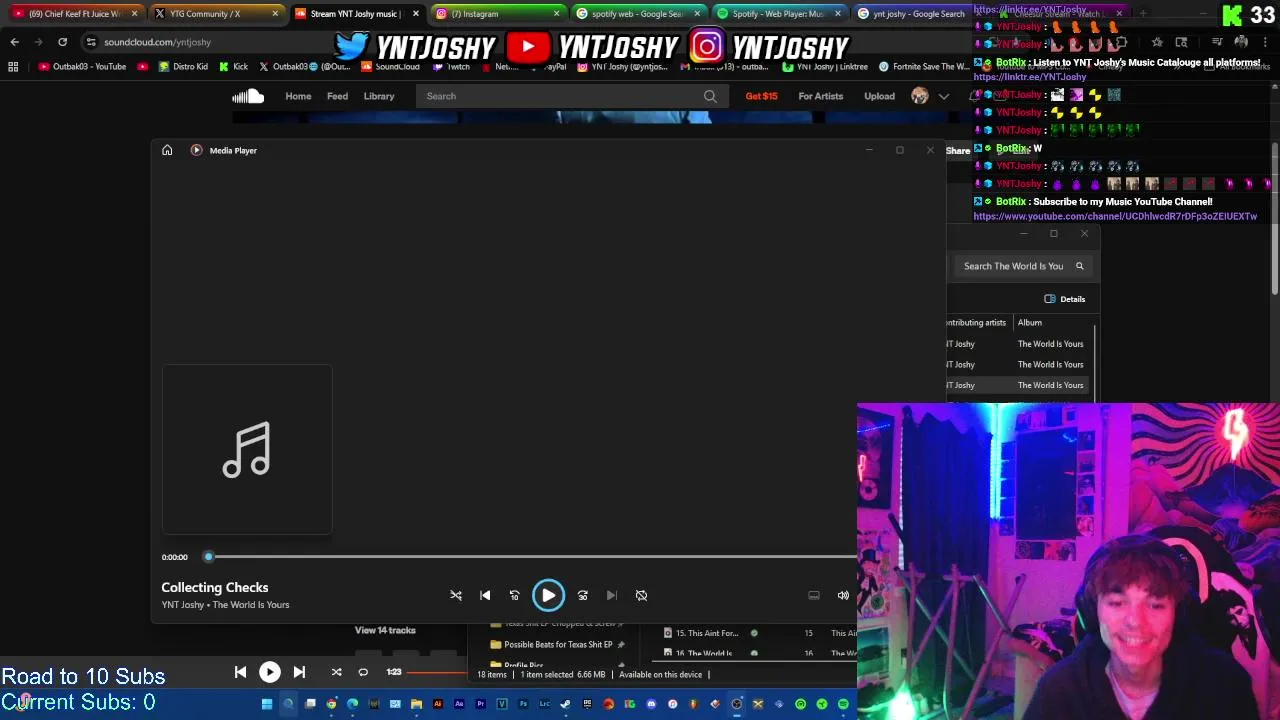The width and height of the screenshot is (1280, 720).
Task: Click Media Player seek bar
Action: coord(530,557)
